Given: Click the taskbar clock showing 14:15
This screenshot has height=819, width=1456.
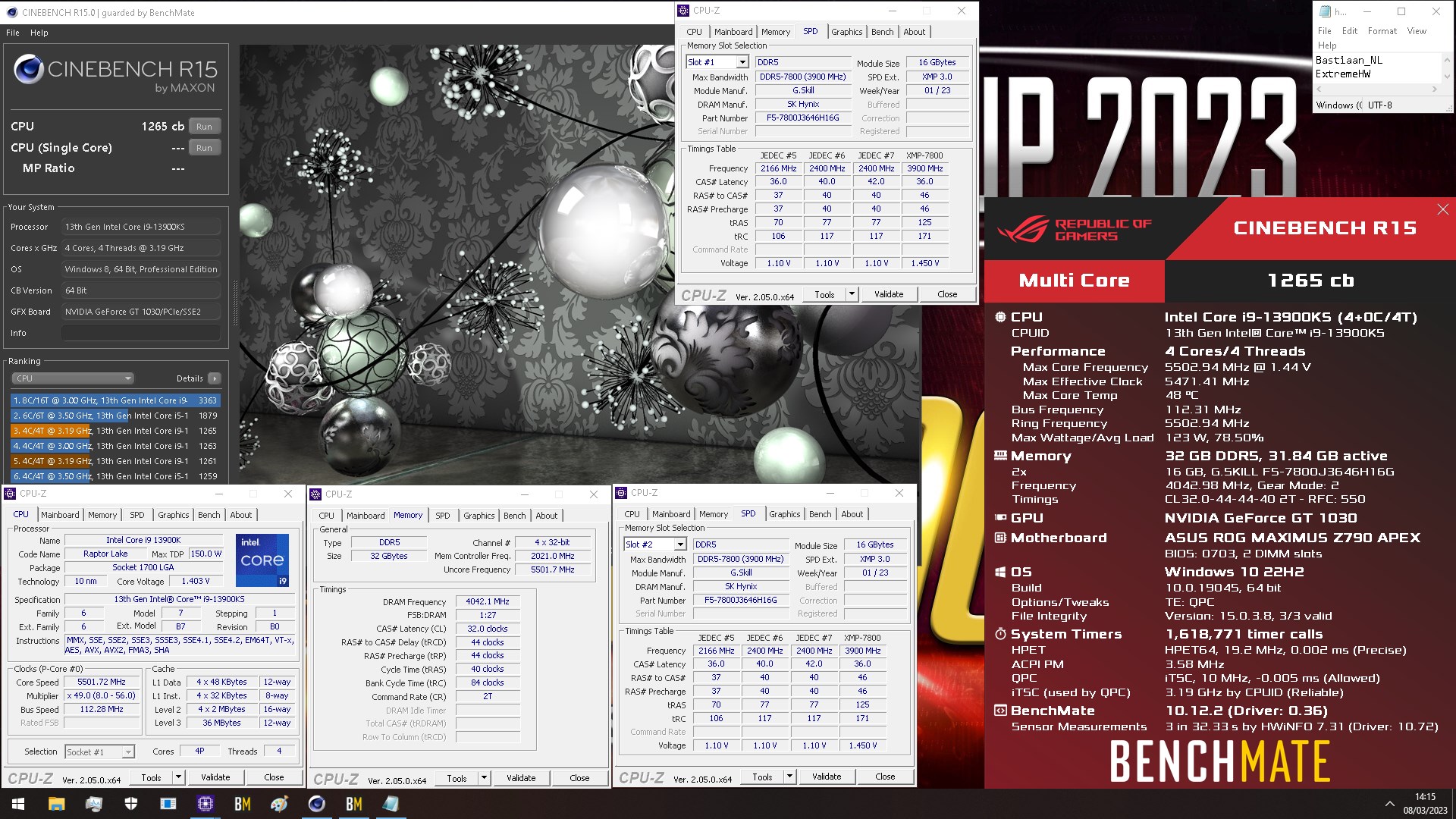Looking at the screenshot, I should (x=1425, y=804).
